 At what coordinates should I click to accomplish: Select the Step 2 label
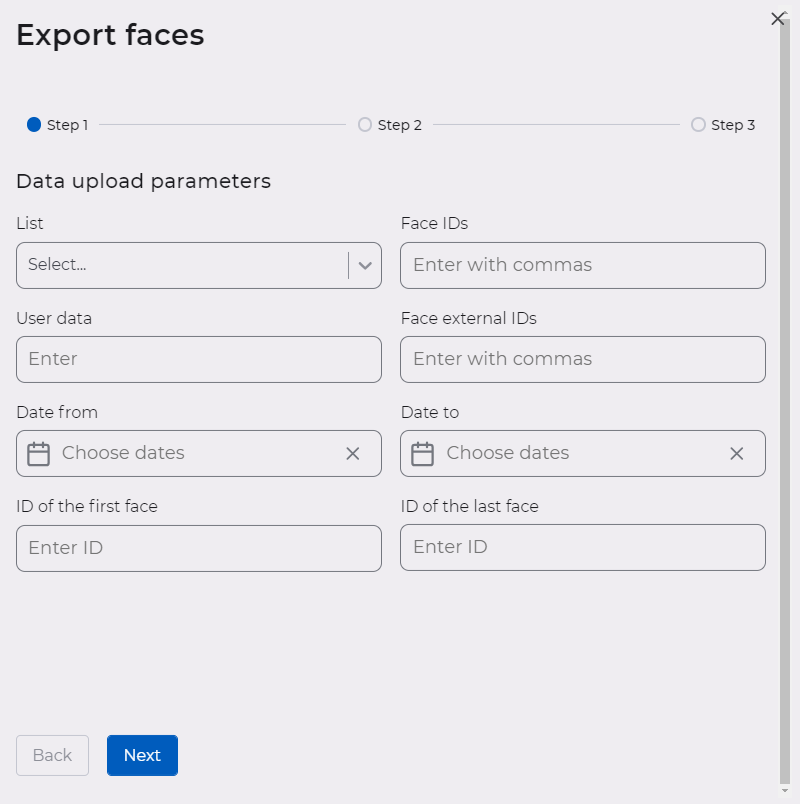399,124
